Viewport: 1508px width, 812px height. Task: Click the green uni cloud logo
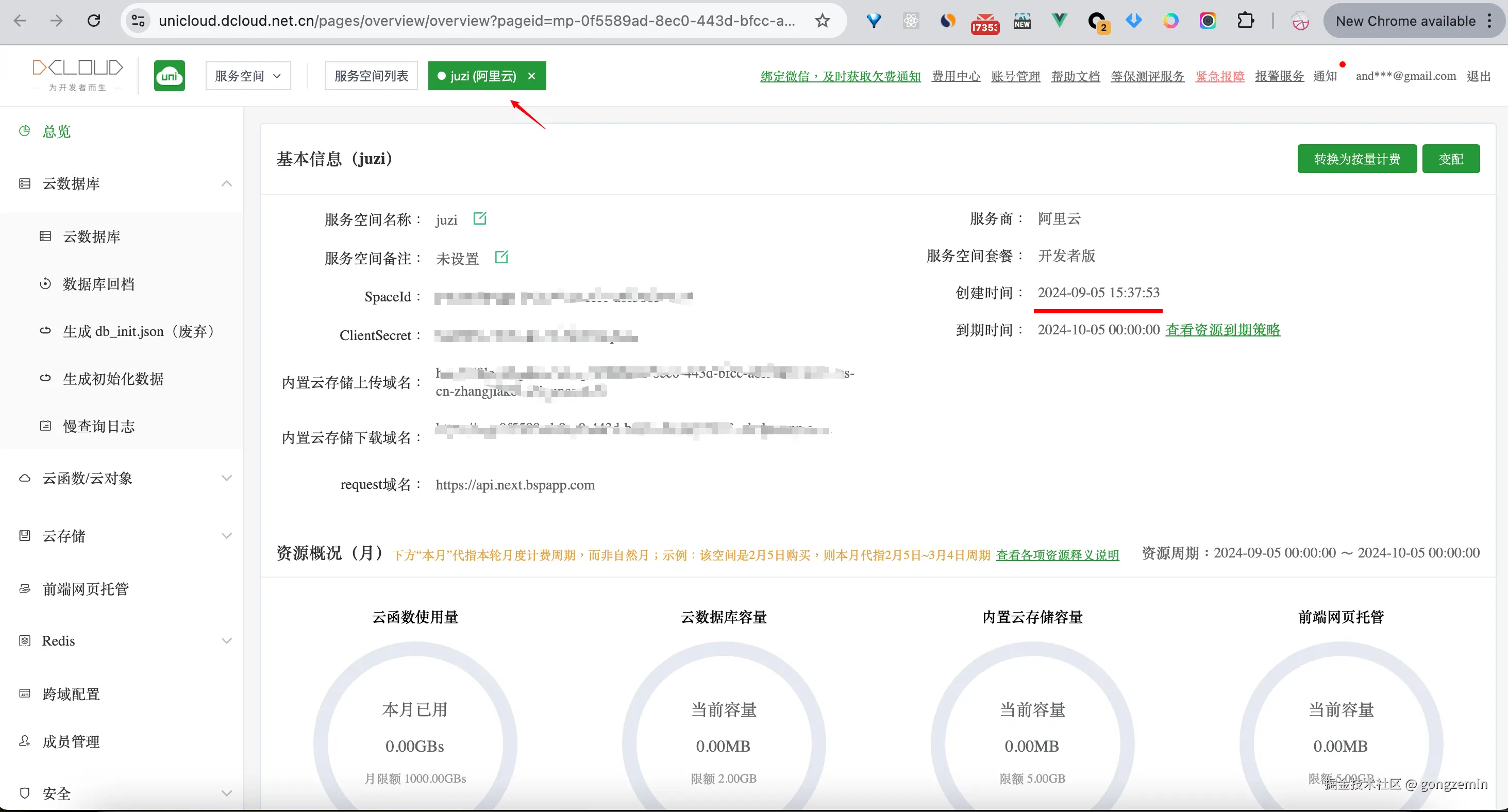tap(169, 76)
